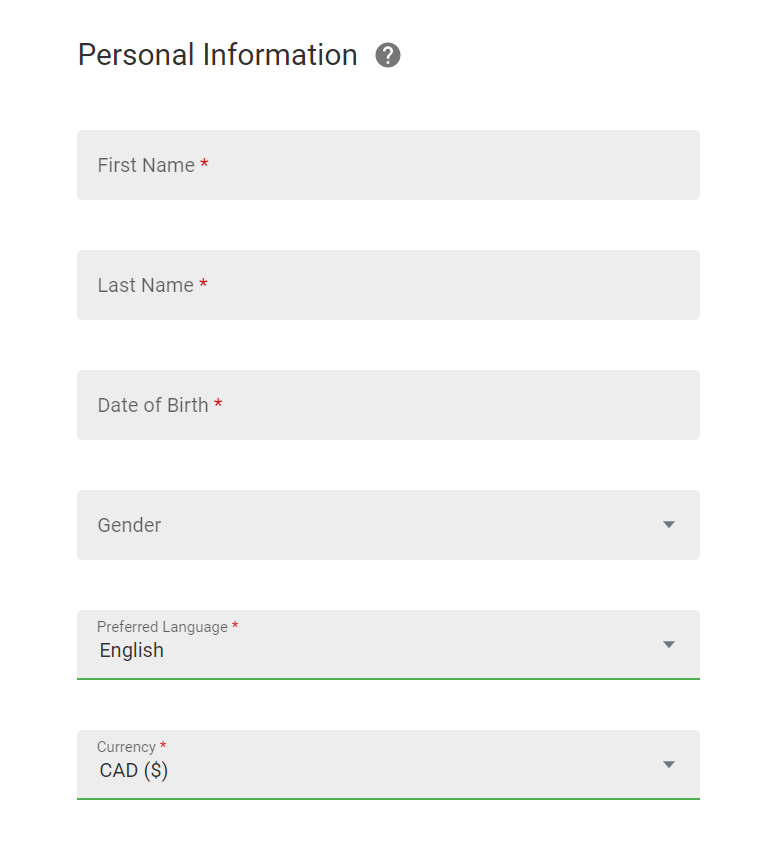Screen dimensions: 784x848
Task: Click the Date of Birth label text
Action: point(153,406)
